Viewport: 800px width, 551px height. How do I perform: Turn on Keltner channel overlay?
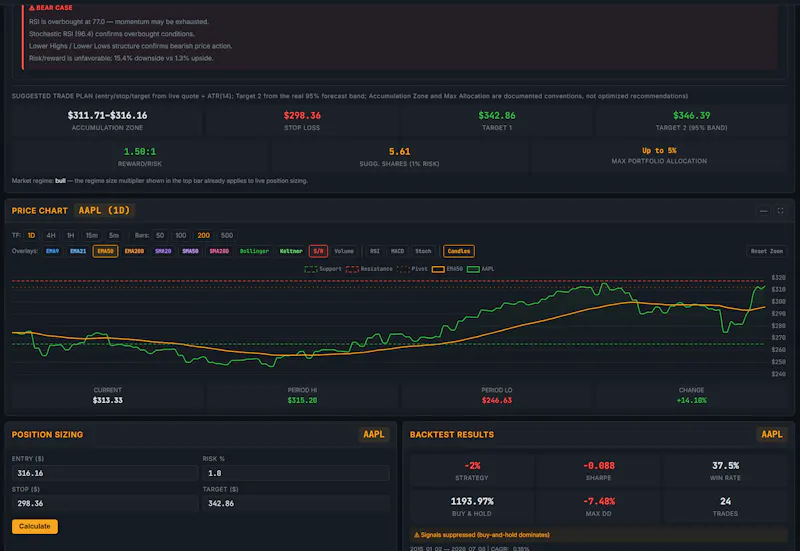click(x=291, y=251)
